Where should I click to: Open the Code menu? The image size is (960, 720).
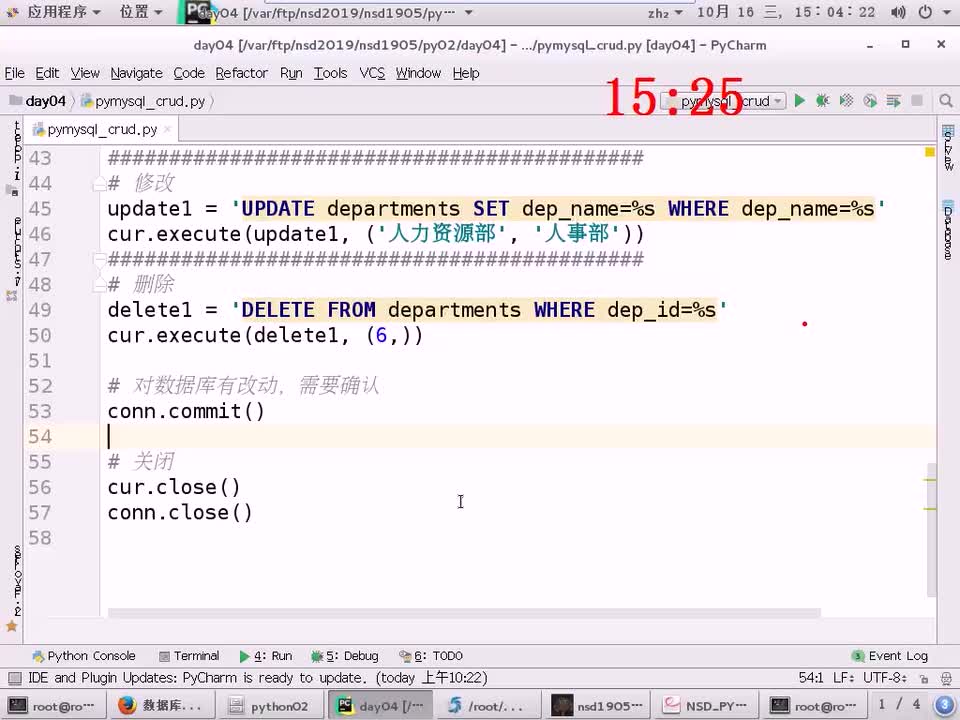189,73
